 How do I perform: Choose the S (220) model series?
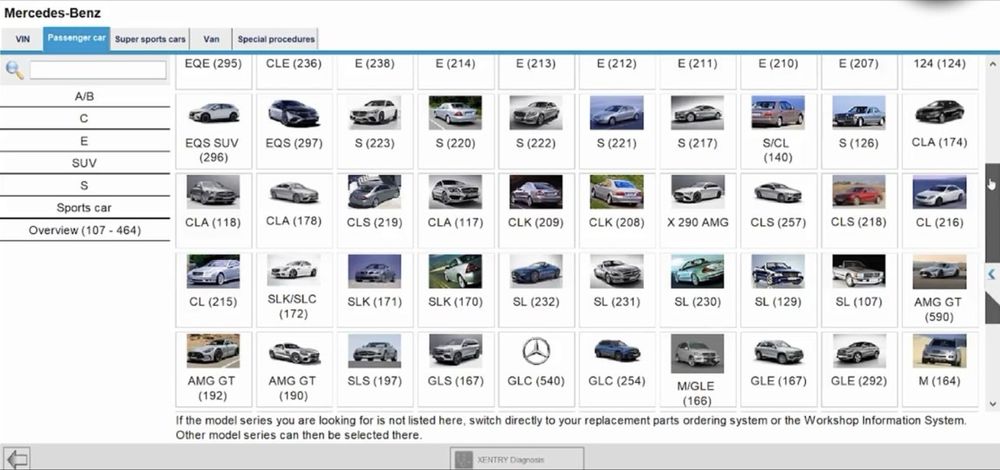point(455,131)
